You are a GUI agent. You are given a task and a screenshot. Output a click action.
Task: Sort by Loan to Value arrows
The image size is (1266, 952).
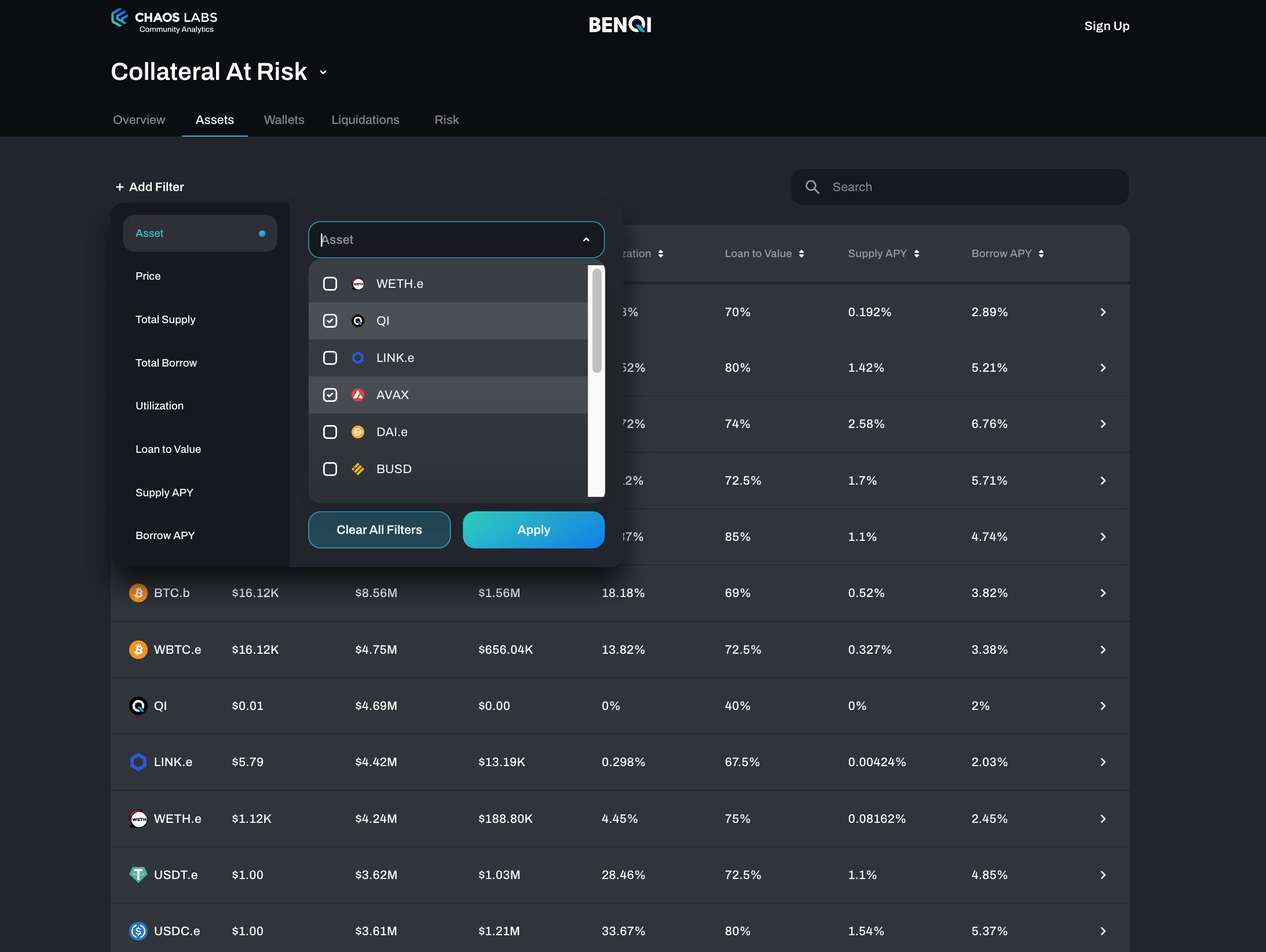point(802,254)
